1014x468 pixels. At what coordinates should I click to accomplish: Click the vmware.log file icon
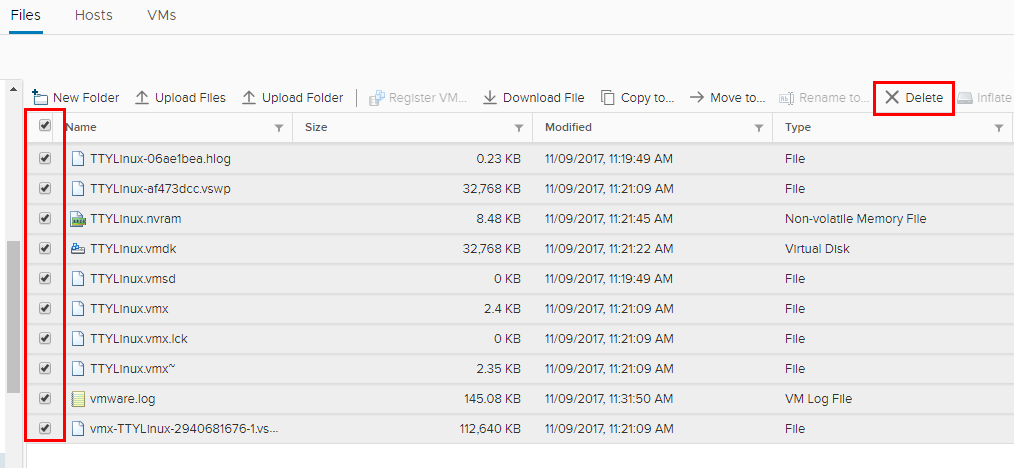point(78,399)
